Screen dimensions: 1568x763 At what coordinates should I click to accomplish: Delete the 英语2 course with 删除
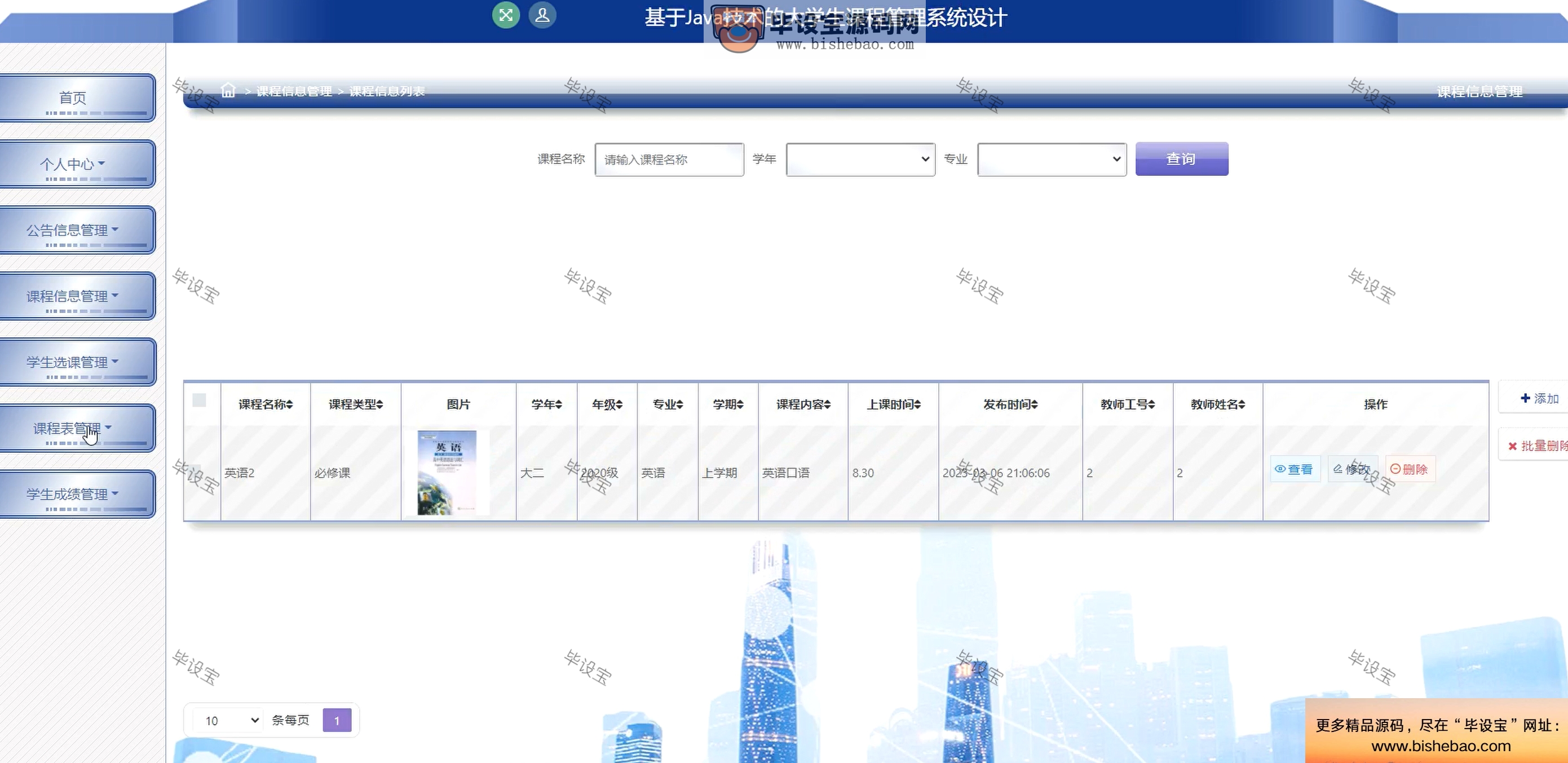1410,469
